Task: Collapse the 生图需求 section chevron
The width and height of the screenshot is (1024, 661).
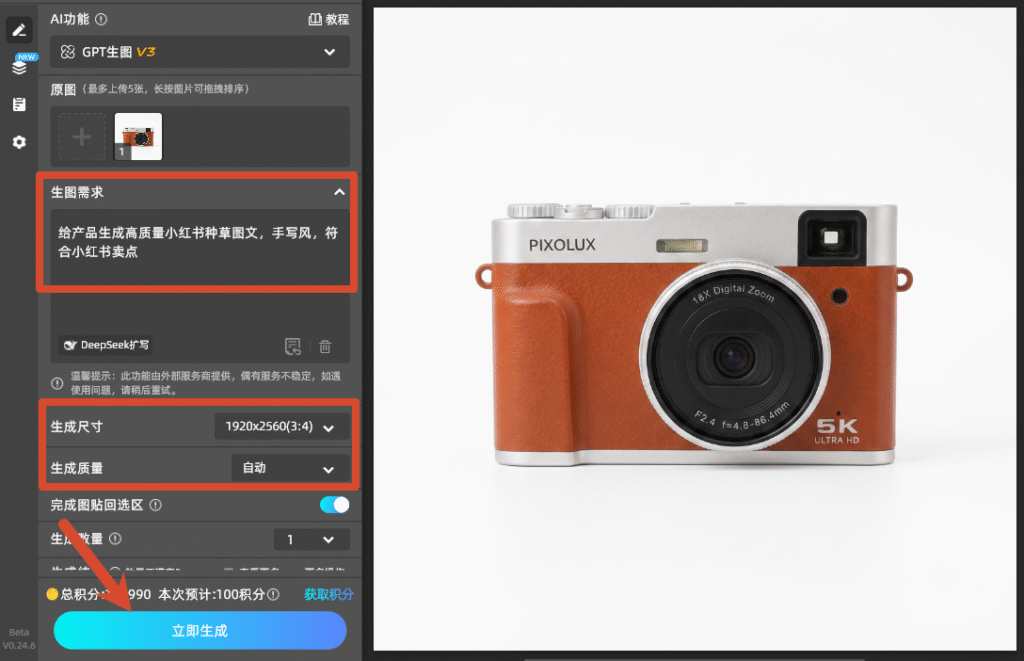Action: 340,192
